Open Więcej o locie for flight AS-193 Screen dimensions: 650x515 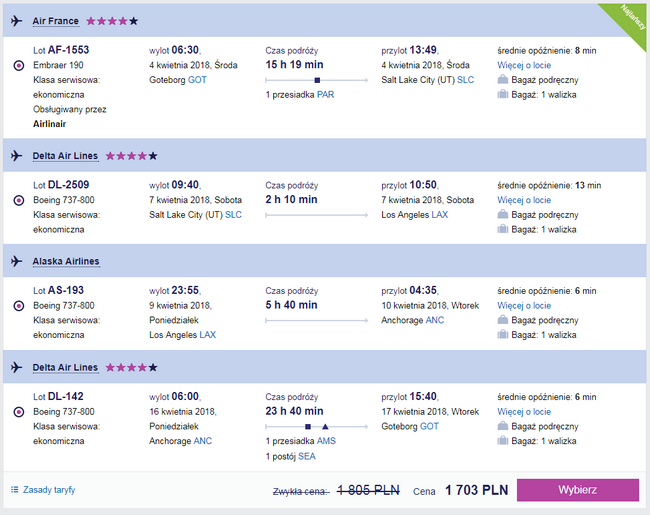(524, 306)
